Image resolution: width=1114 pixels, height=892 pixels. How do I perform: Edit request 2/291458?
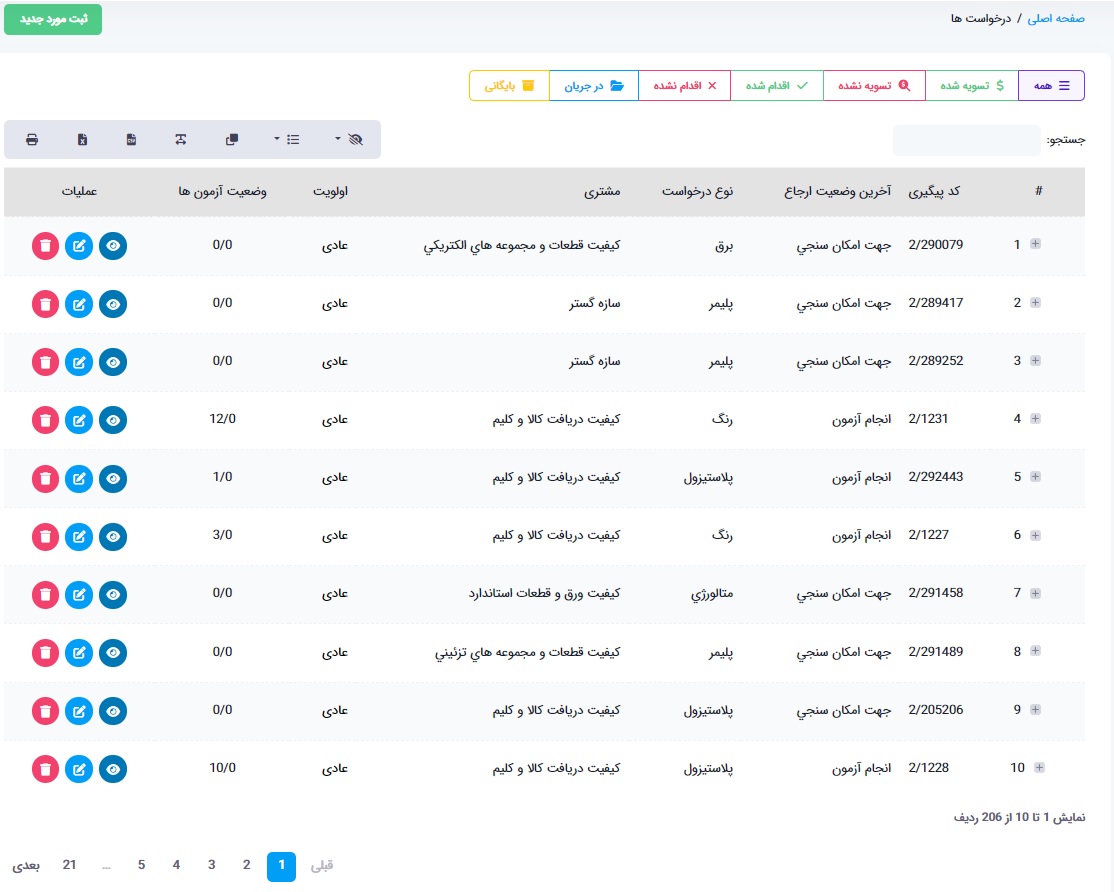coord(79,594)
